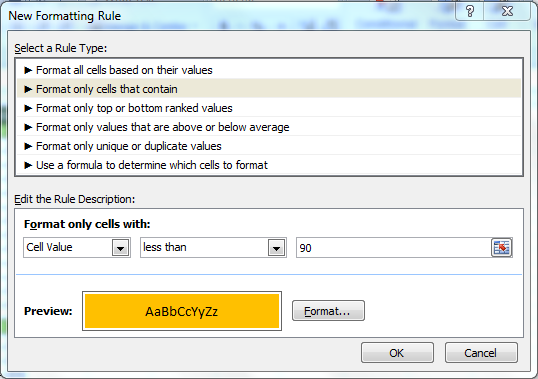Select Use a formula to determine cells
This screenshot has width=538, height=379.
[x=269, y=165]
